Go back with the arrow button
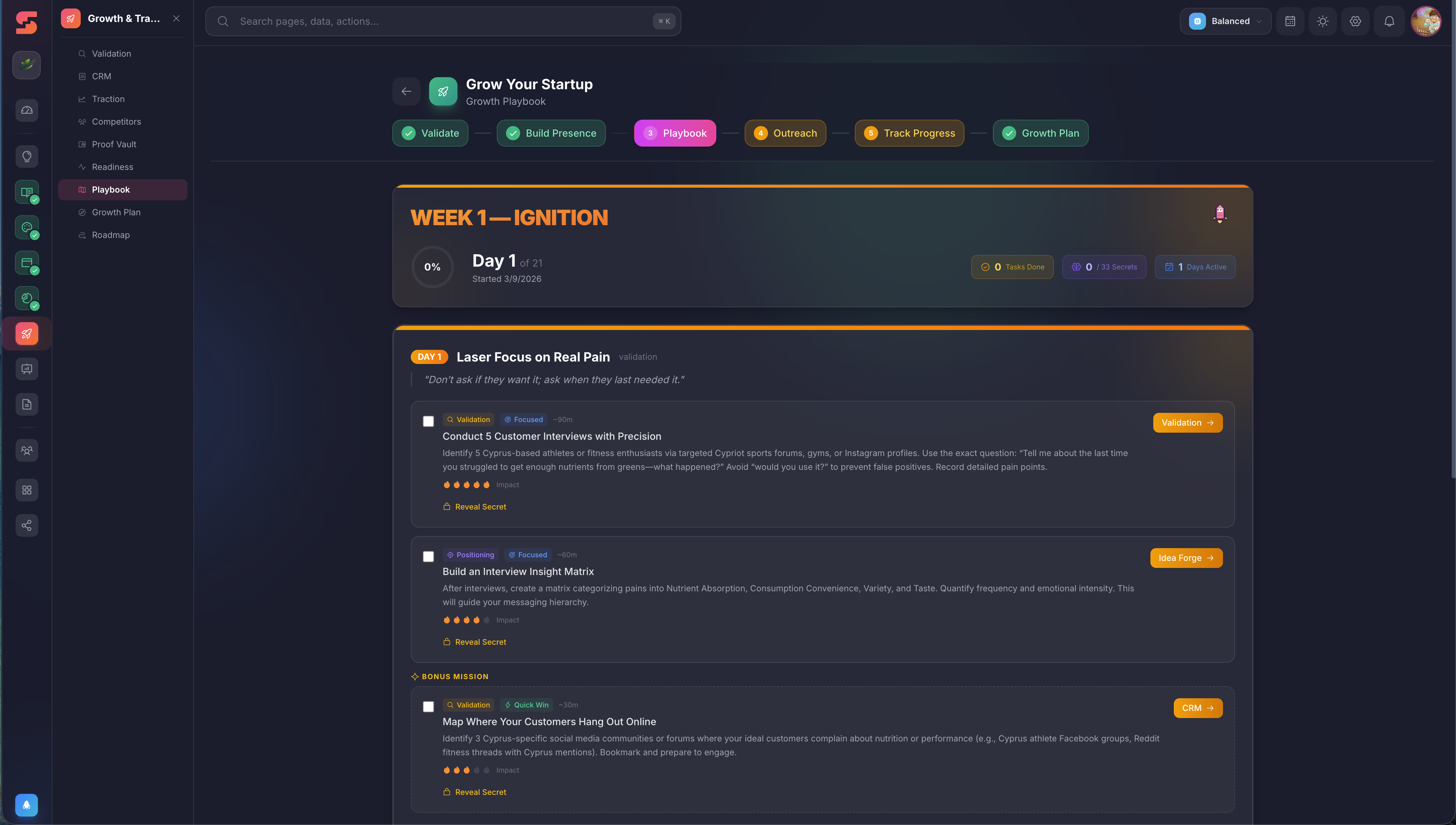Screen dimensions: 1456x825 tap(406, 91)
